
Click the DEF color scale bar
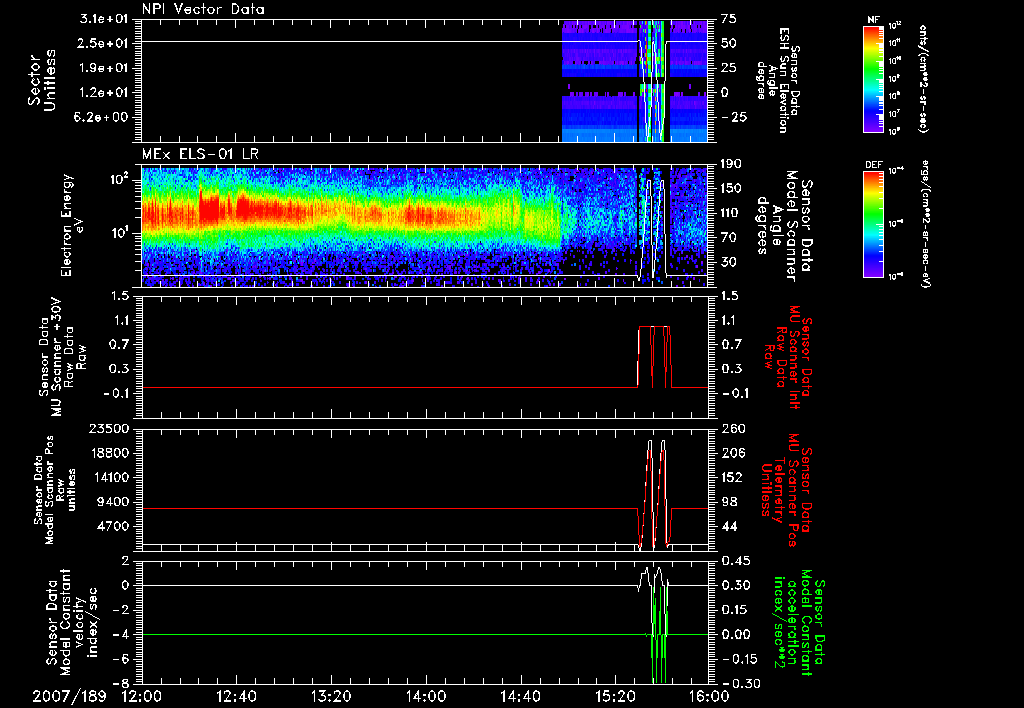point(873,224)
